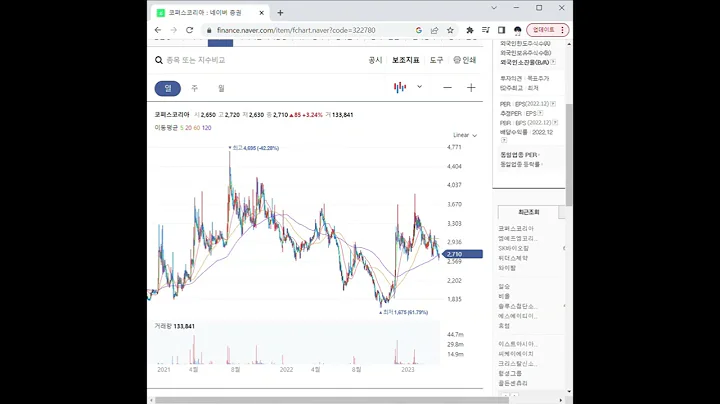Toggle the 20-day moving average
Image resolution: width=720 pixels, height=404 pixels.
[x=188, y=128]
